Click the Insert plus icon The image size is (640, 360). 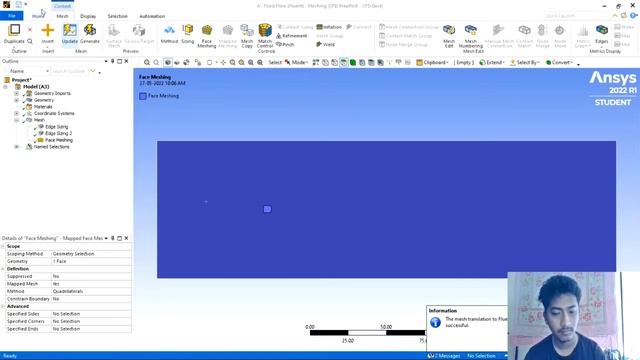pos(47,30)
